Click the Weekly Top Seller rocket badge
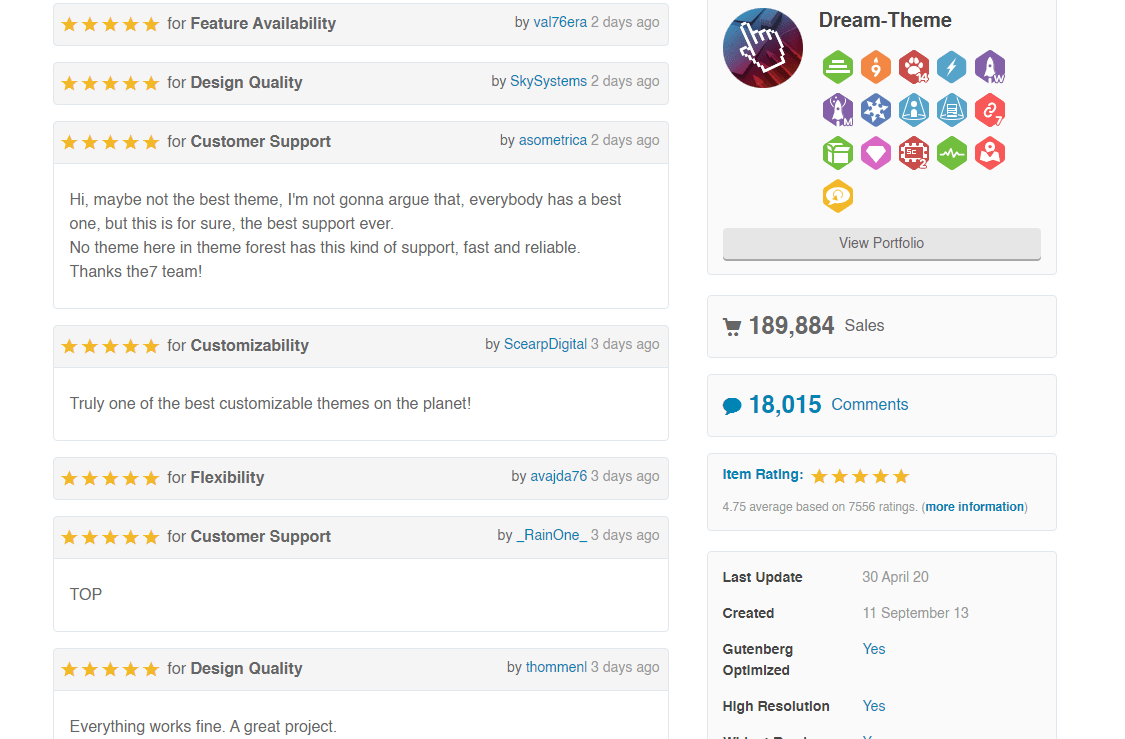Screen dimensions: 1125x739 (990, 67)
